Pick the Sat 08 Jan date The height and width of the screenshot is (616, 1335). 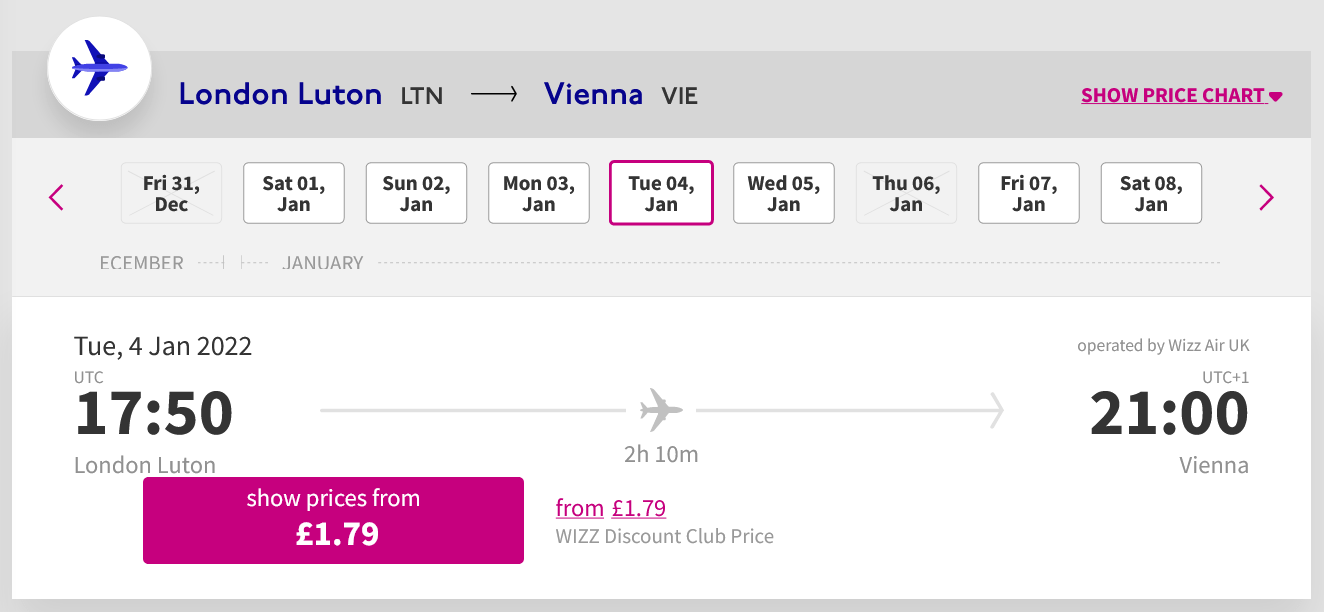click(x=1150, y=192)
